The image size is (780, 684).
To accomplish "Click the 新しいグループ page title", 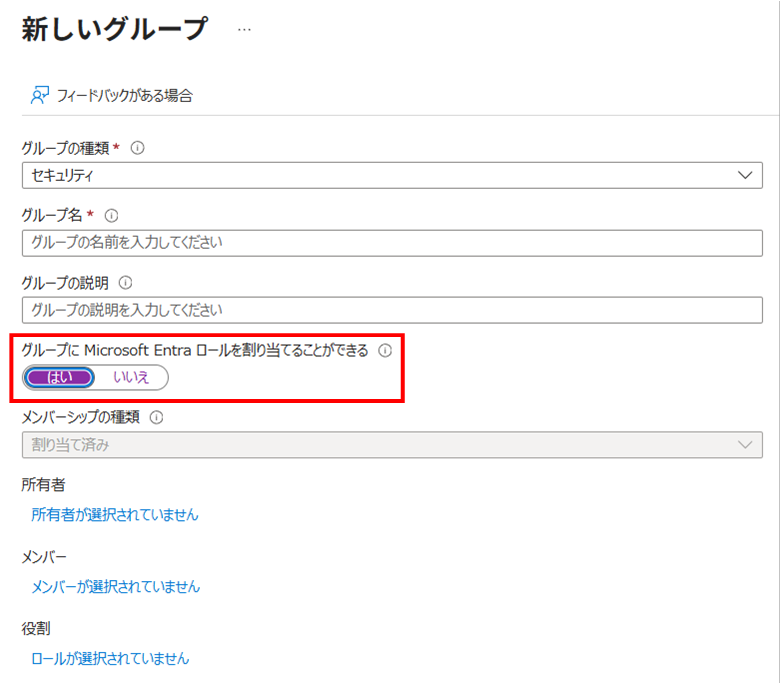I will [114, 29].
